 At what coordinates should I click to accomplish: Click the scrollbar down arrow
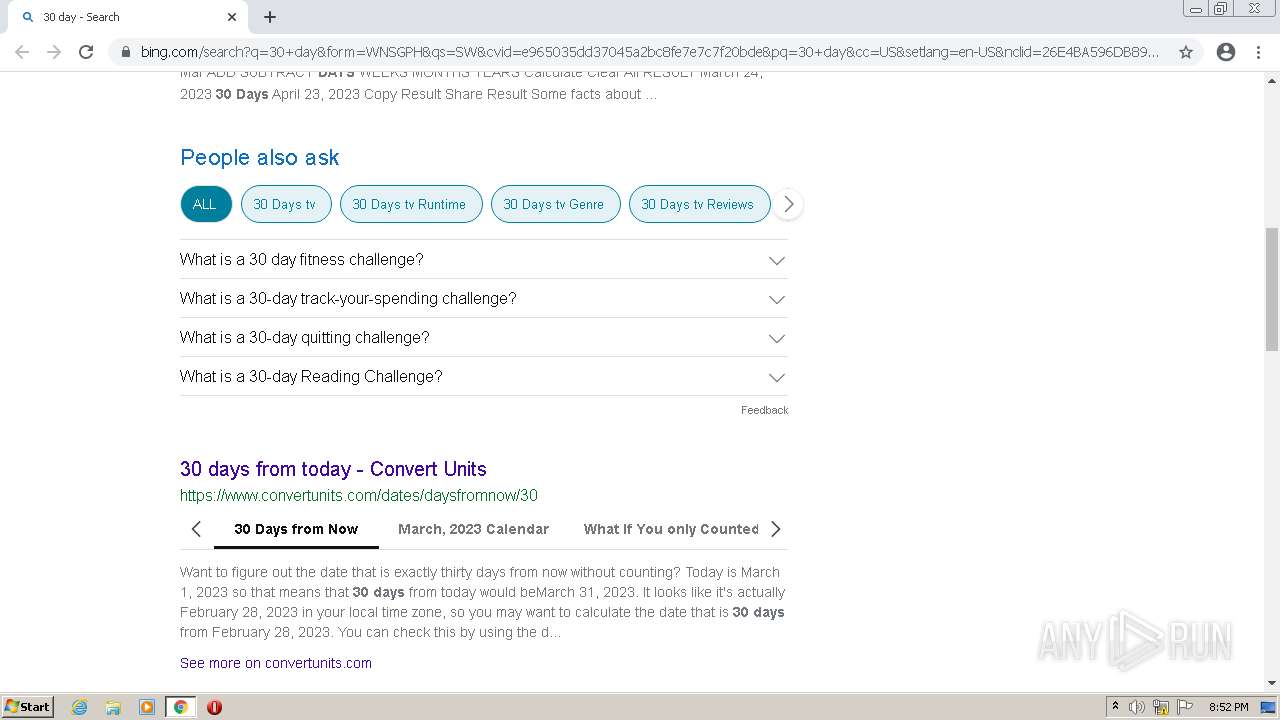pyautogui.click(x=1272, y=683)
